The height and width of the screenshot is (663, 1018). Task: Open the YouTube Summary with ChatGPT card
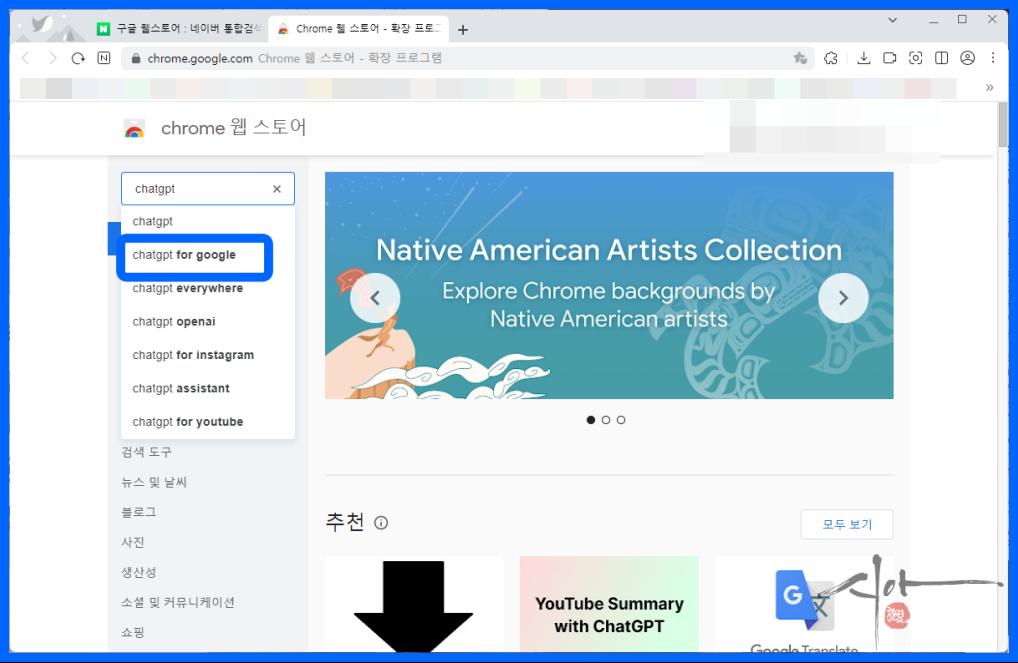coord(609,604)
